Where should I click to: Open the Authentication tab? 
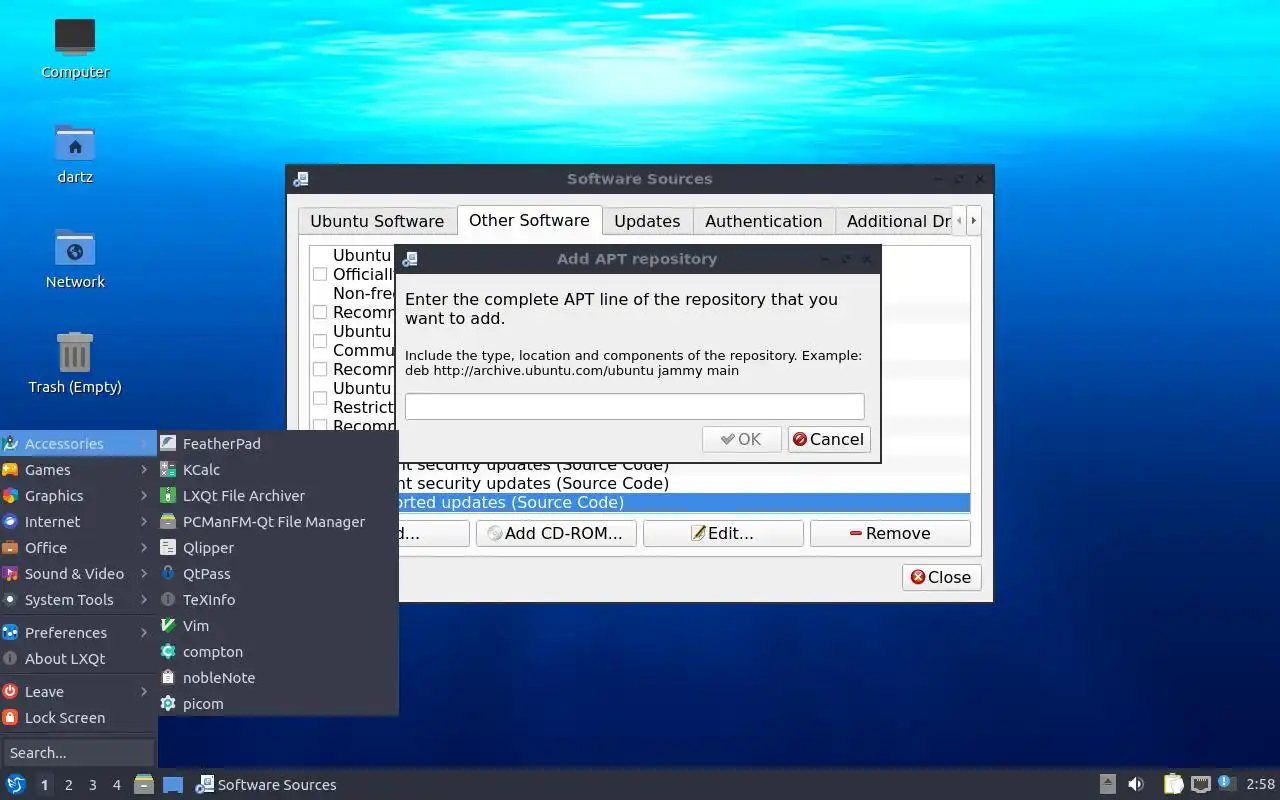(763, 221)
